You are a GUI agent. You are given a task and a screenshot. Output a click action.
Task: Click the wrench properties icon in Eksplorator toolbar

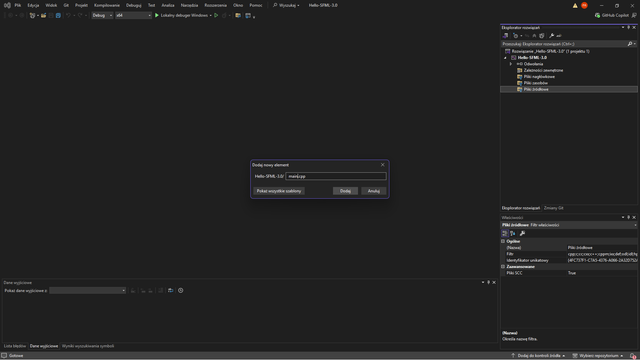(551, 36)
